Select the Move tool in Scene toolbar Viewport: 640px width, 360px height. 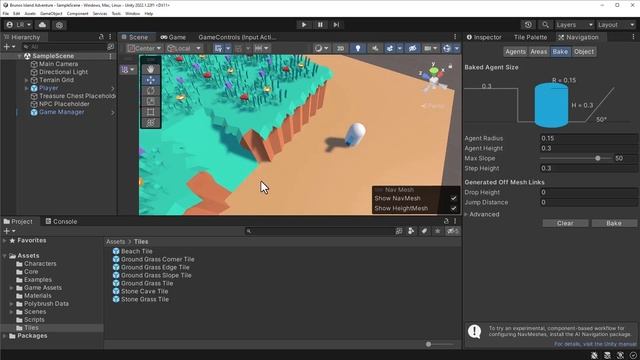click(151, 80)
